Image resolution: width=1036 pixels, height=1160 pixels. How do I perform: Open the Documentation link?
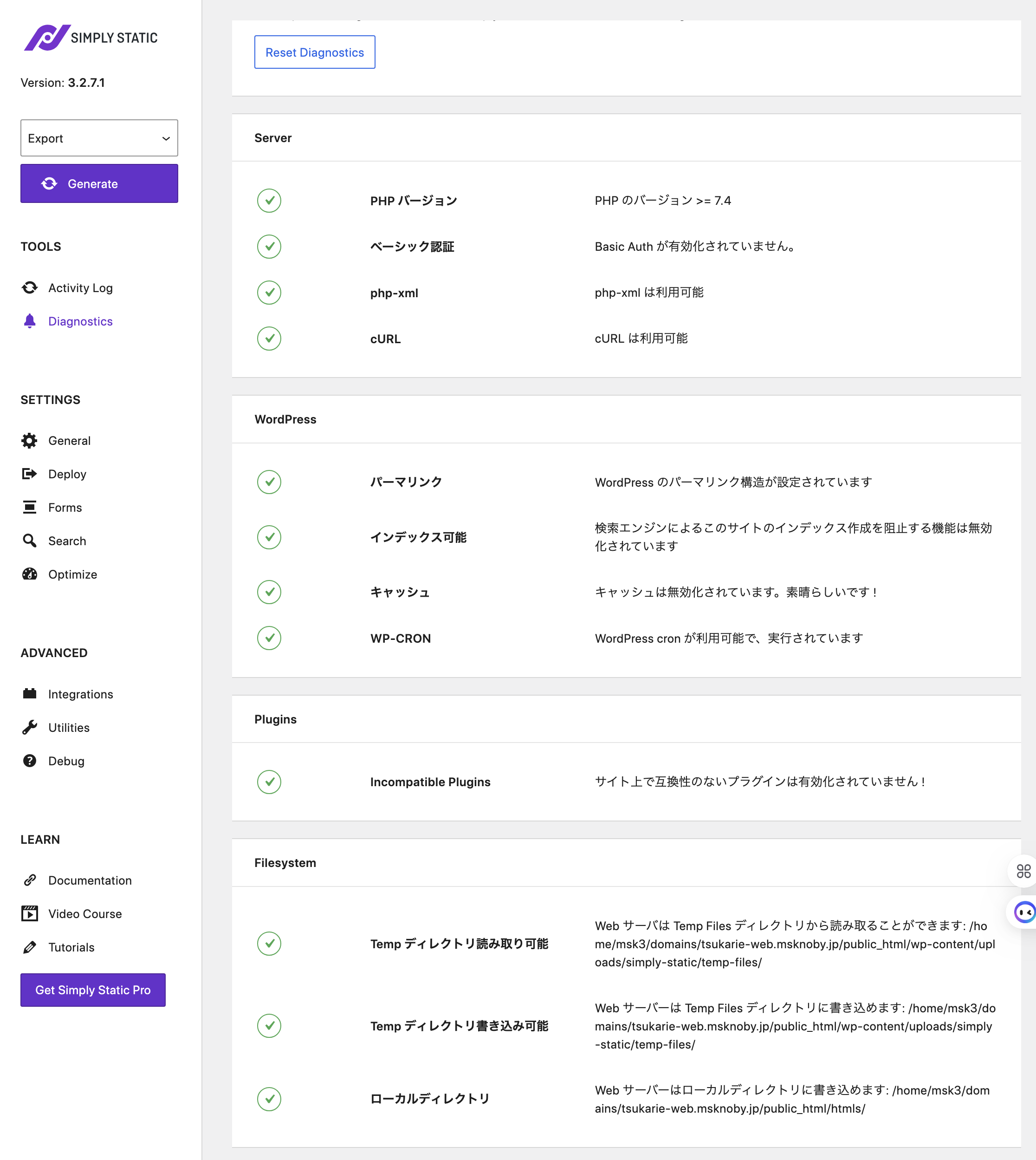pos(90,880)
